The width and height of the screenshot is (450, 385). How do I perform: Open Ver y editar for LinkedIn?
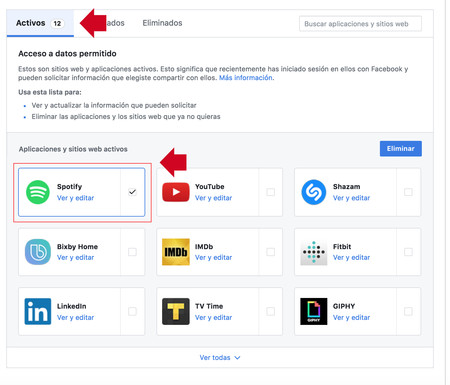75,317
